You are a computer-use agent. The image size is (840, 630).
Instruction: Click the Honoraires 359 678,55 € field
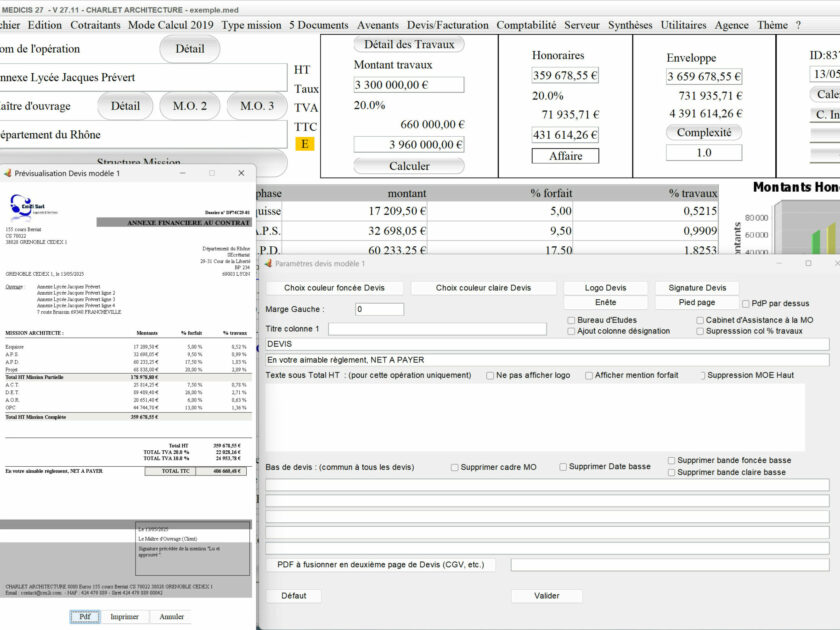click(x=565, y=76)
